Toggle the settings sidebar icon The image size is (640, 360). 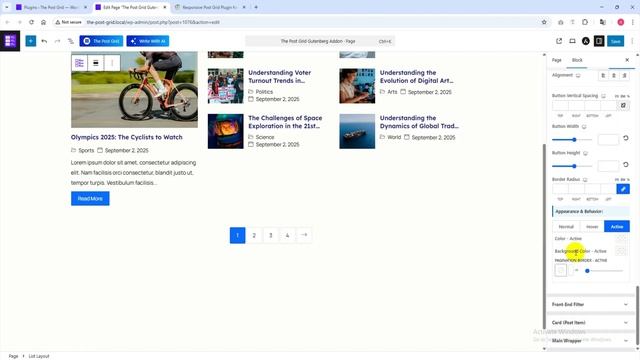(x=599, y=41)
